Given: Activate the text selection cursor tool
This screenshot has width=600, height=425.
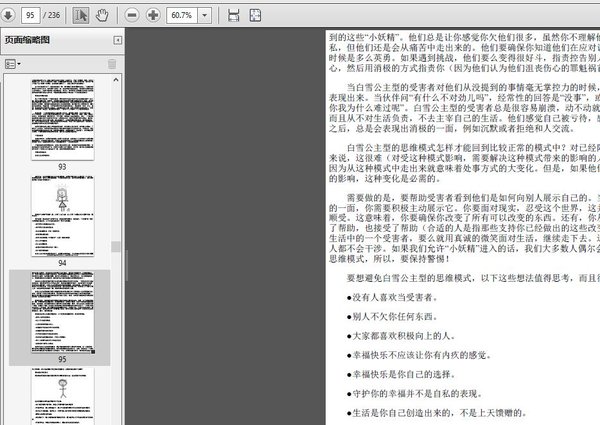Looking at the screenshot, I should 81,15.
